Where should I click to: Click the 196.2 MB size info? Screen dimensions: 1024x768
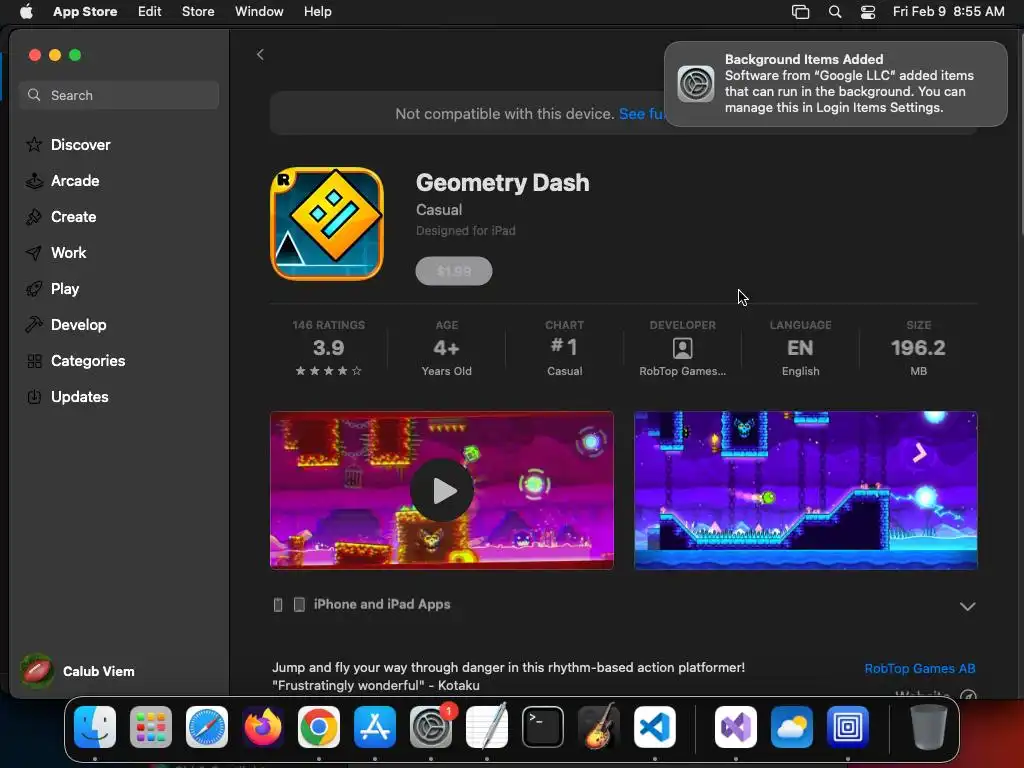tap(918, 348)
